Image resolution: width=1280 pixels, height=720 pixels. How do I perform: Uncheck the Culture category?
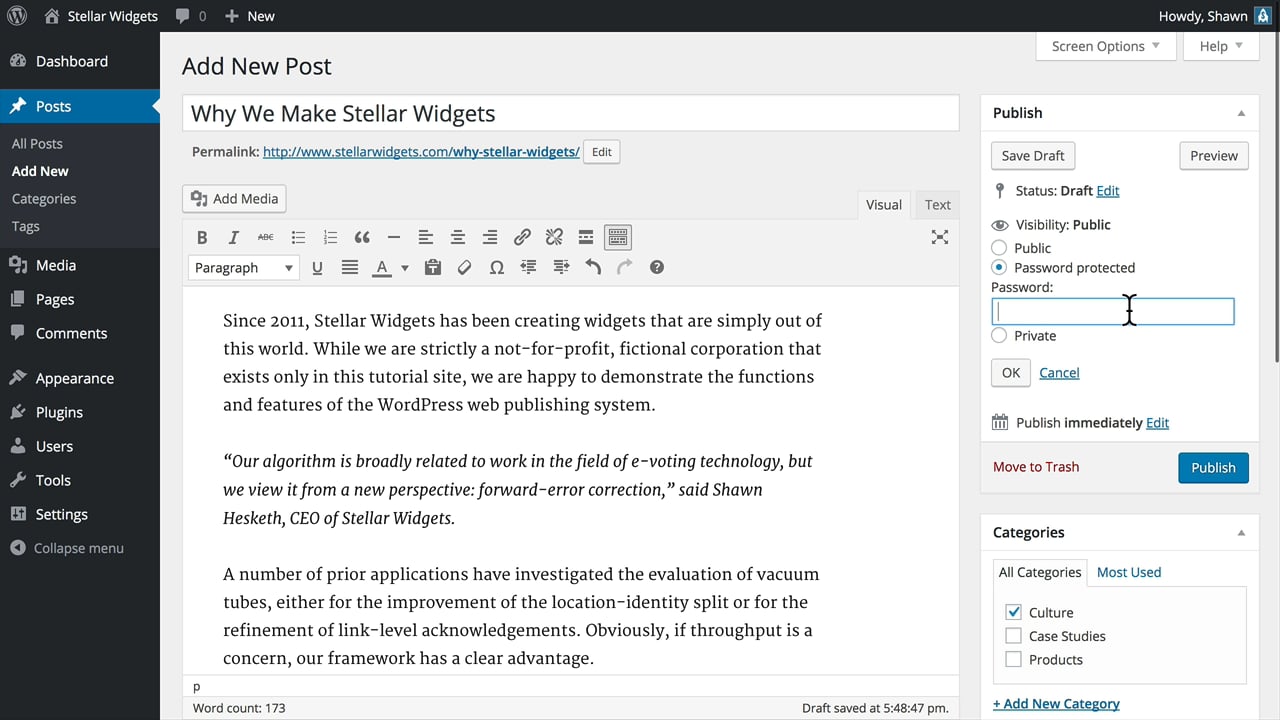(1013, 612)
